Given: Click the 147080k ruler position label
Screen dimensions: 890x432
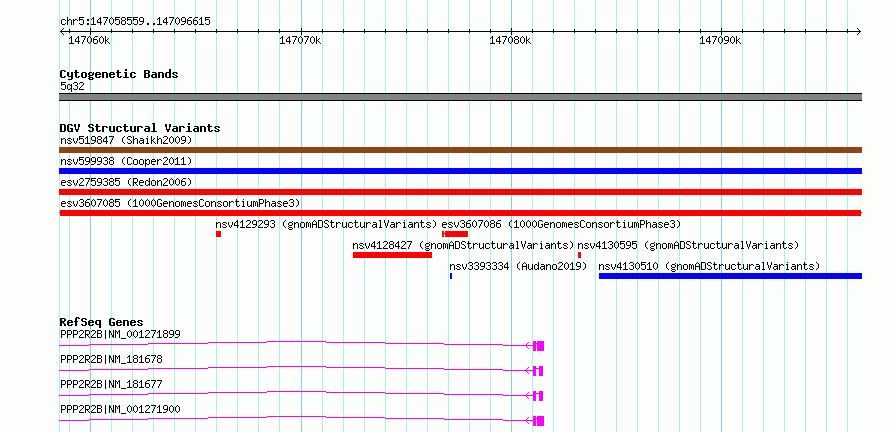Looking at the screenshot, I should coord(510,41).
